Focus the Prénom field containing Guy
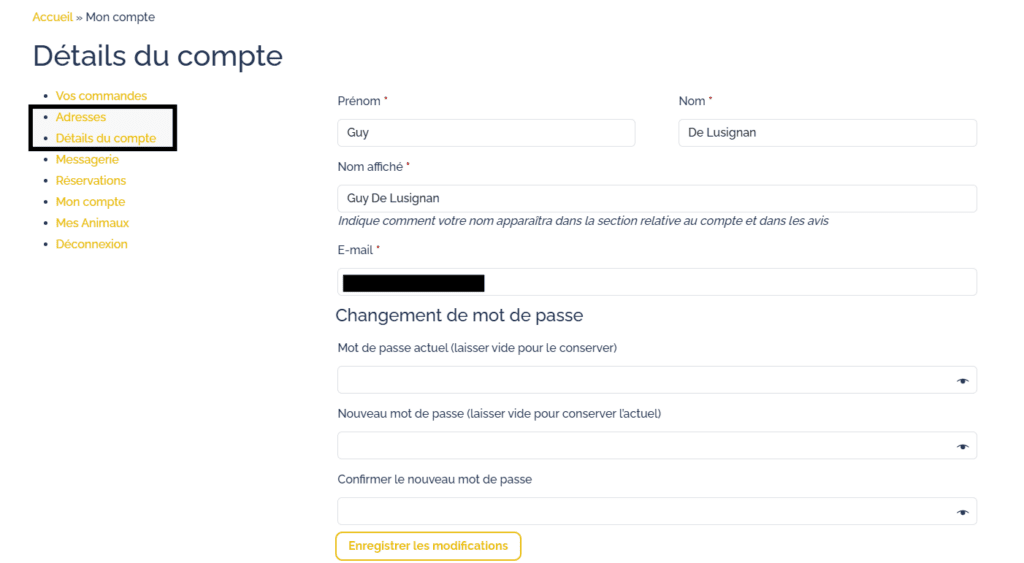This screenshot has width=1024, height=563. [x=486, y=133]
